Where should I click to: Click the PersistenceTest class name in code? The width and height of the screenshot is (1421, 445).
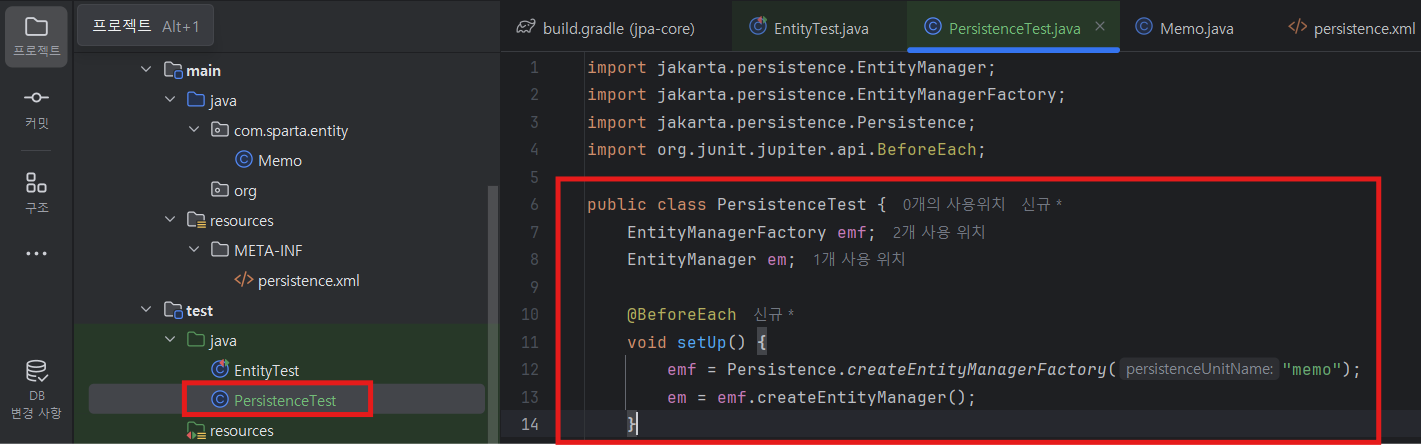pyautogui.click(x=792, y=204)
